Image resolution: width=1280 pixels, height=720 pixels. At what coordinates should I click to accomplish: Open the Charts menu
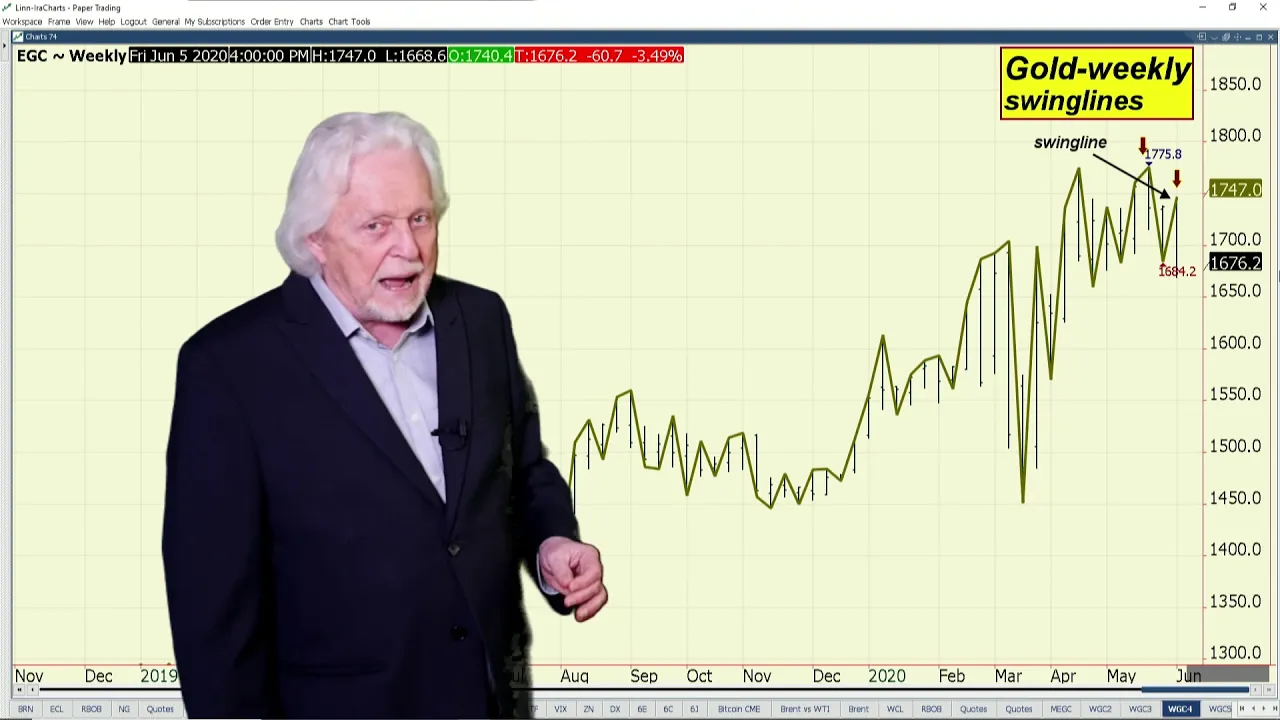(311, 21)
